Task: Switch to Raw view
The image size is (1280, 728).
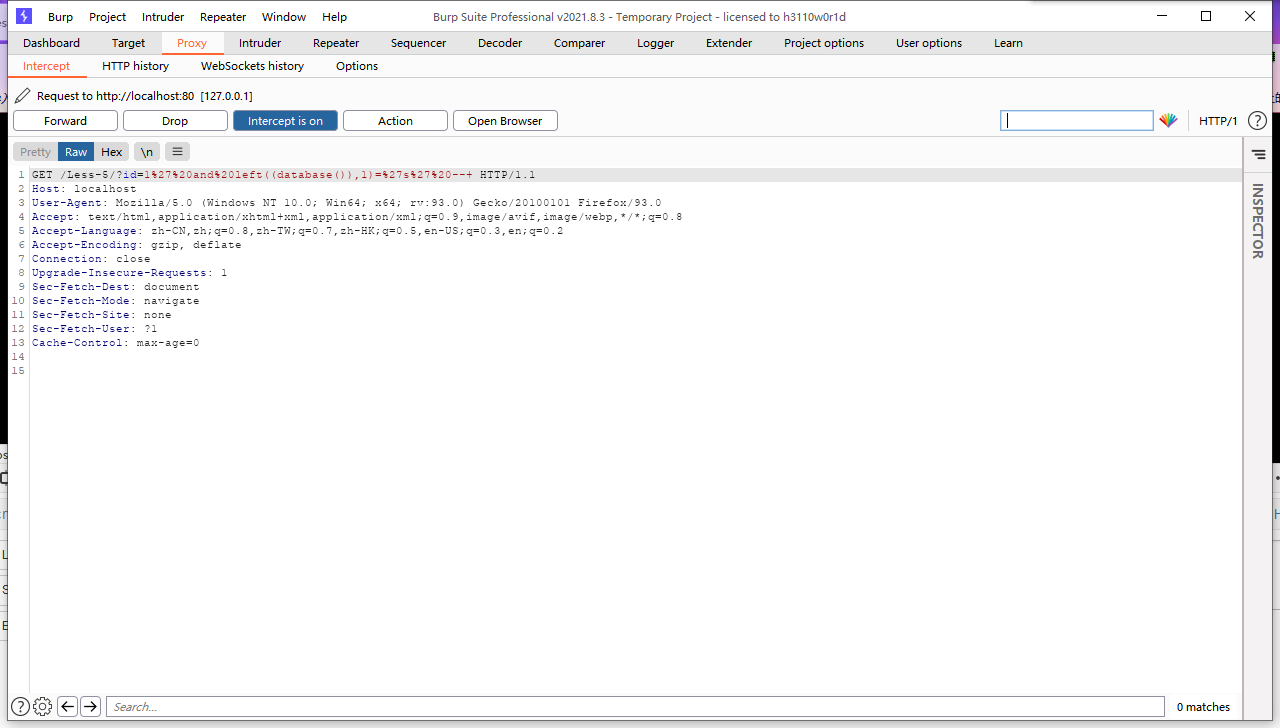Action: pos(76,152)
